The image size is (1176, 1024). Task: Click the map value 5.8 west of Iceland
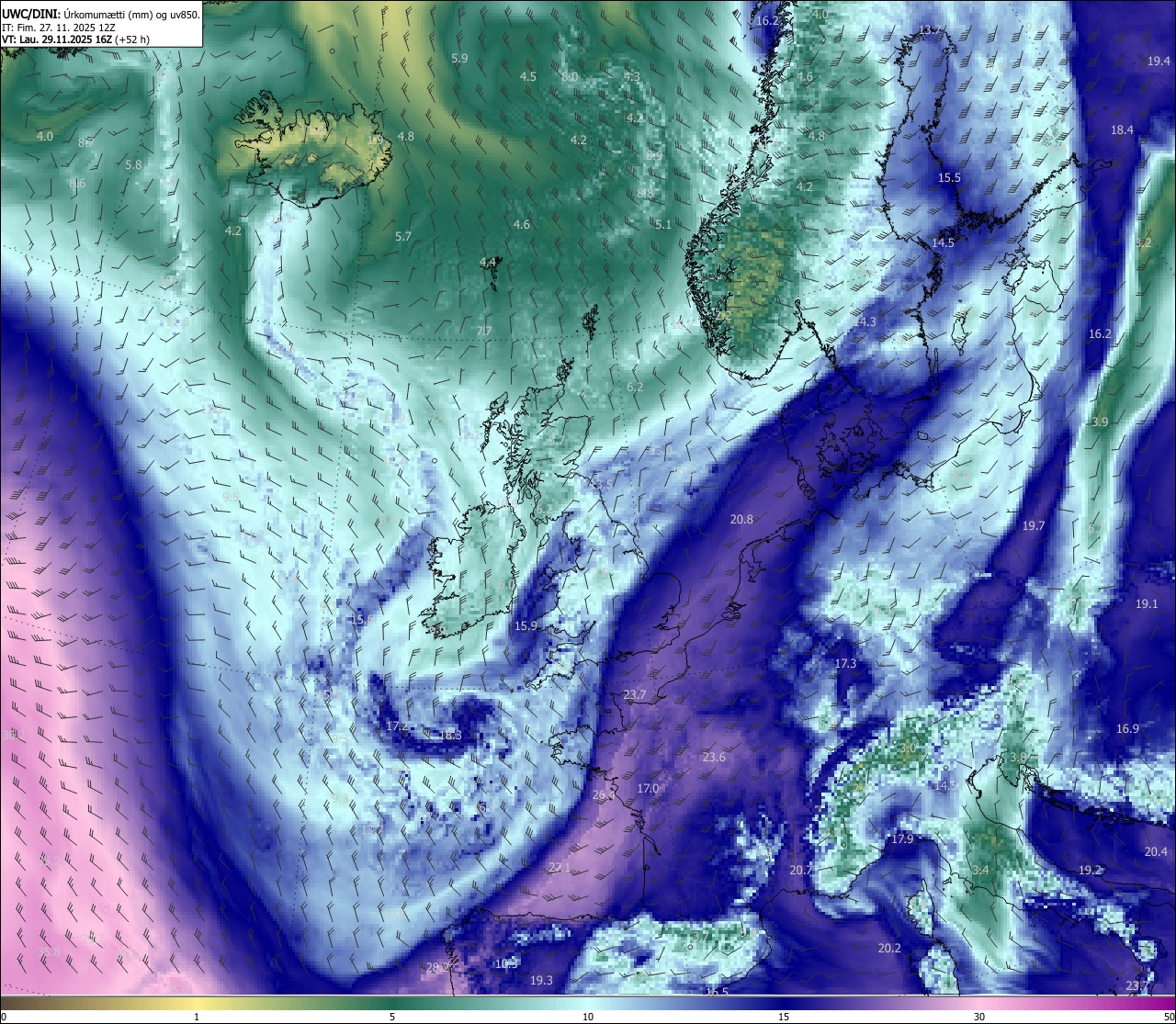133,165
